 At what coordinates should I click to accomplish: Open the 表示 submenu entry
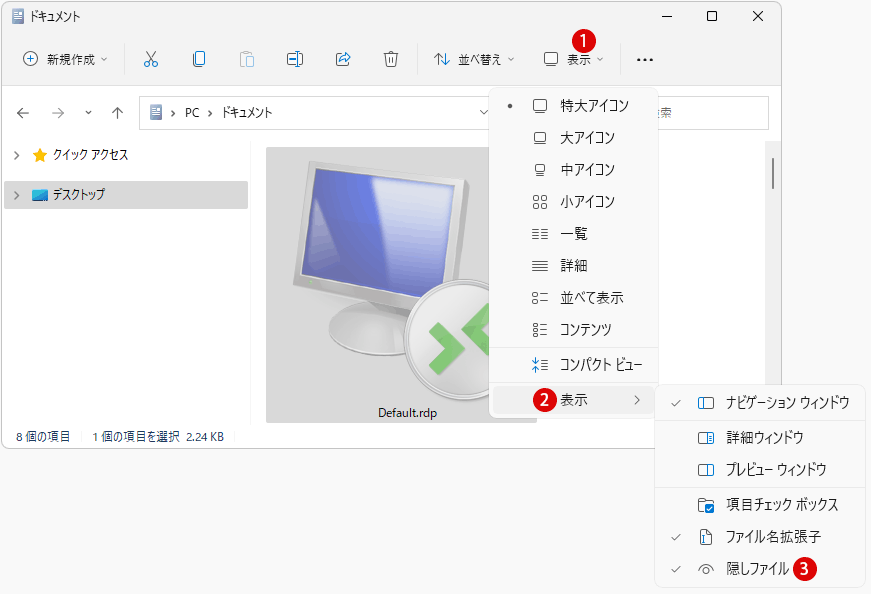[x=573, y=400]
